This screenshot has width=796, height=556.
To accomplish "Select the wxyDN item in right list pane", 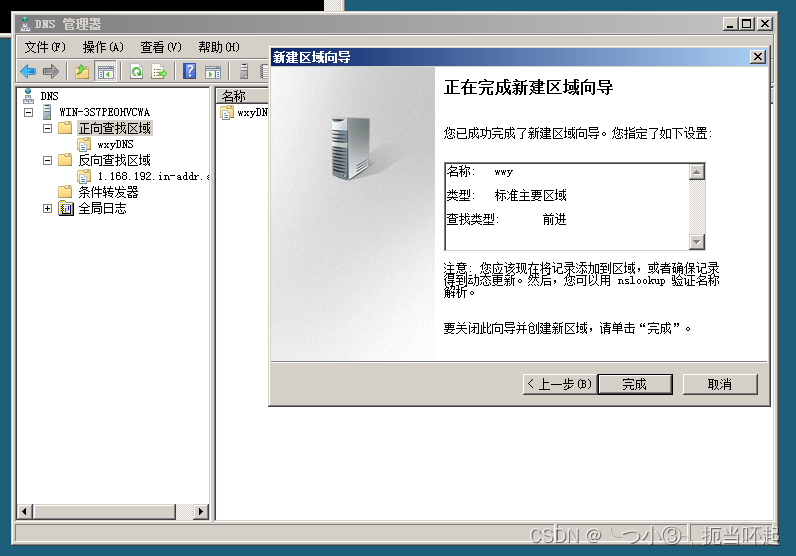I will 252,112.
